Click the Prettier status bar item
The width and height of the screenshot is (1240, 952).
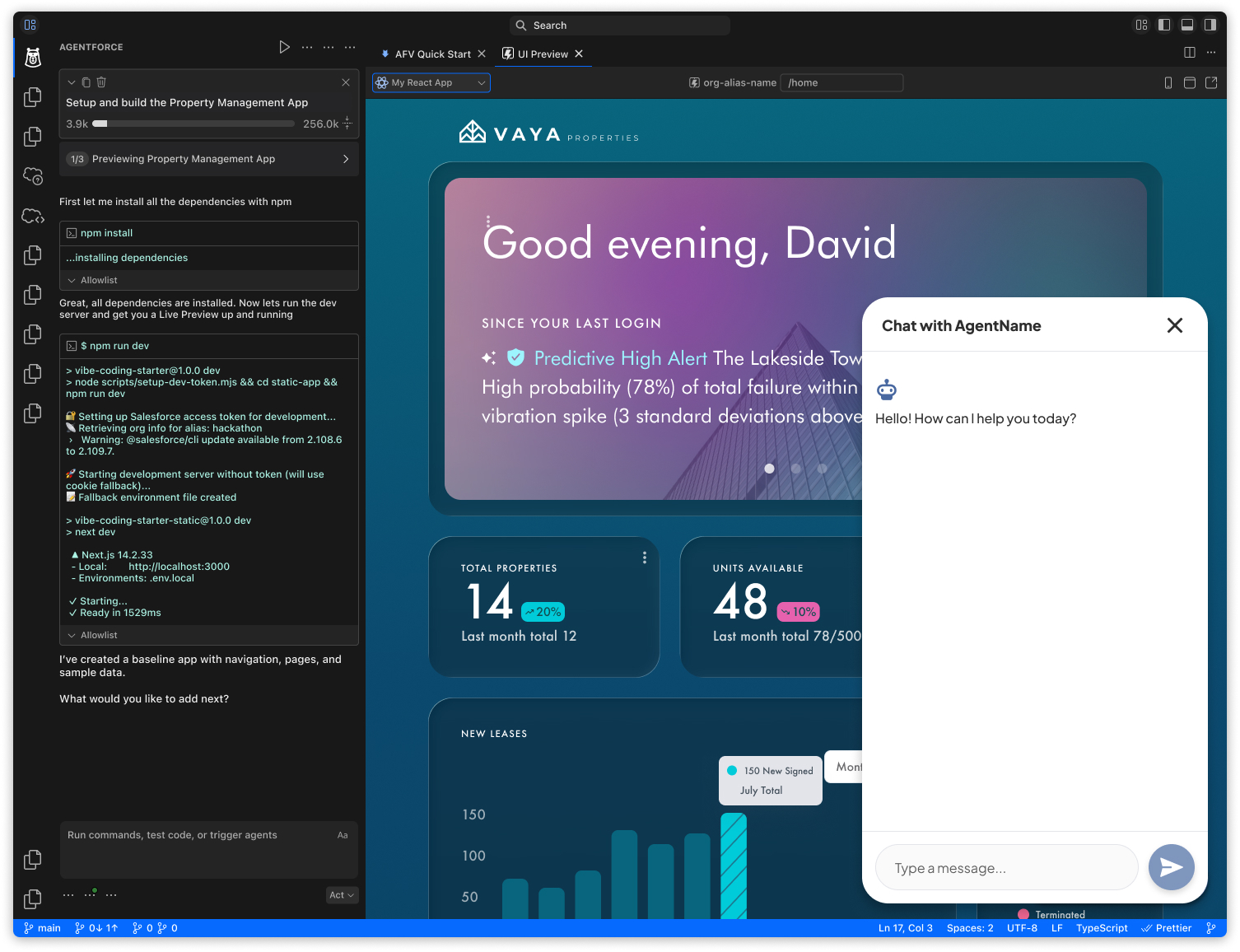pos(1167,928)
